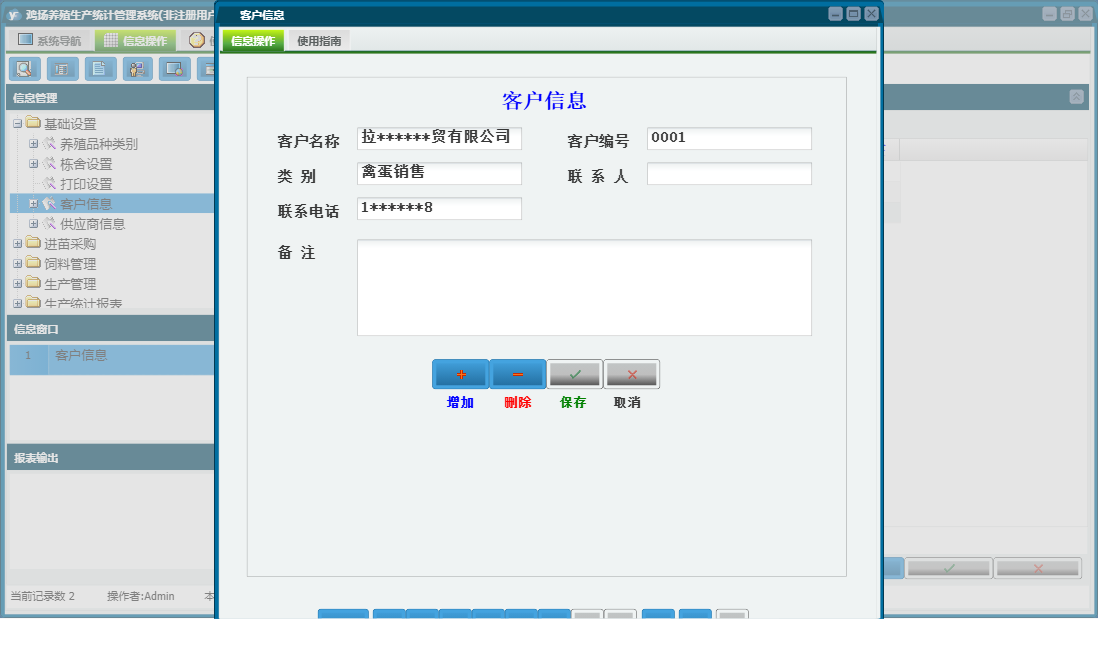
Task: Click the 联系人 input field
Action: pos(729,173)
